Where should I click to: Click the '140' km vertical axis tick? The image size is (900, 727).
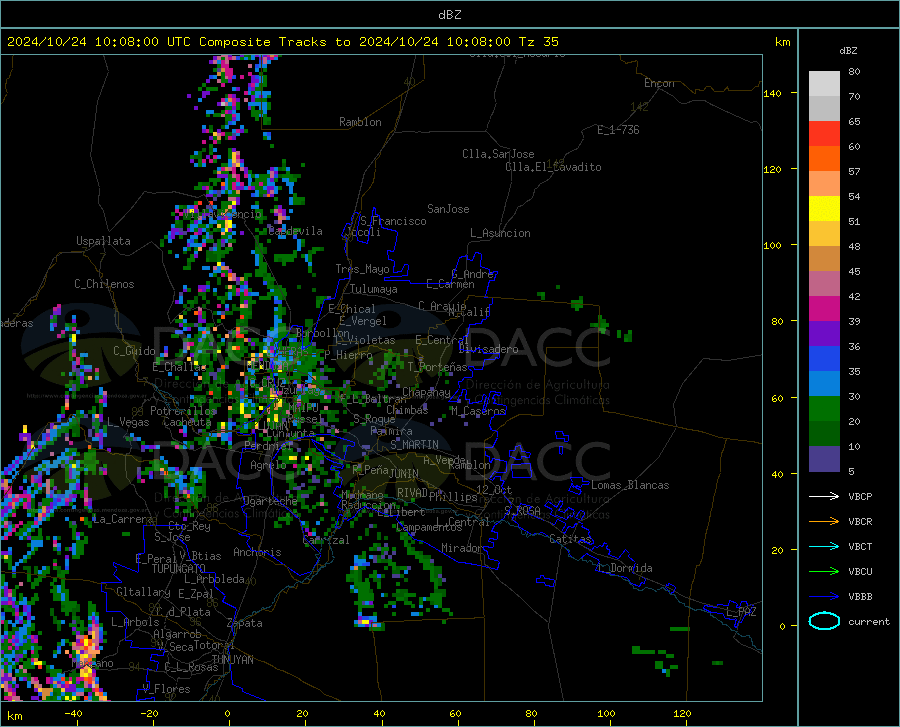coord(773,93)
